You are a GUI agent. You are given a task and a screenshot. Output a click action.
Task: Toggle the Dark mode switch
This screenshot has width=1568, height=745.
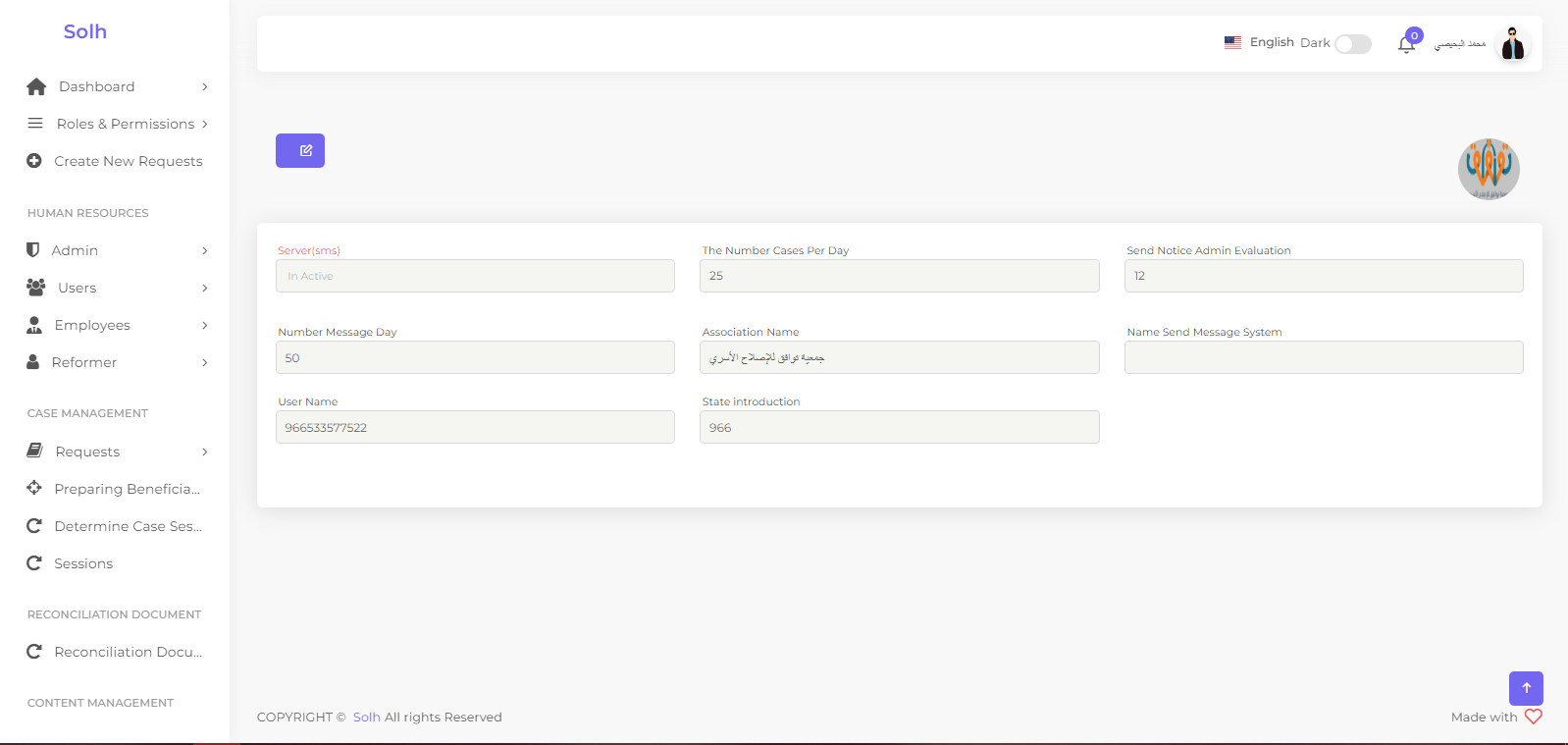[x=1352, y=44]
